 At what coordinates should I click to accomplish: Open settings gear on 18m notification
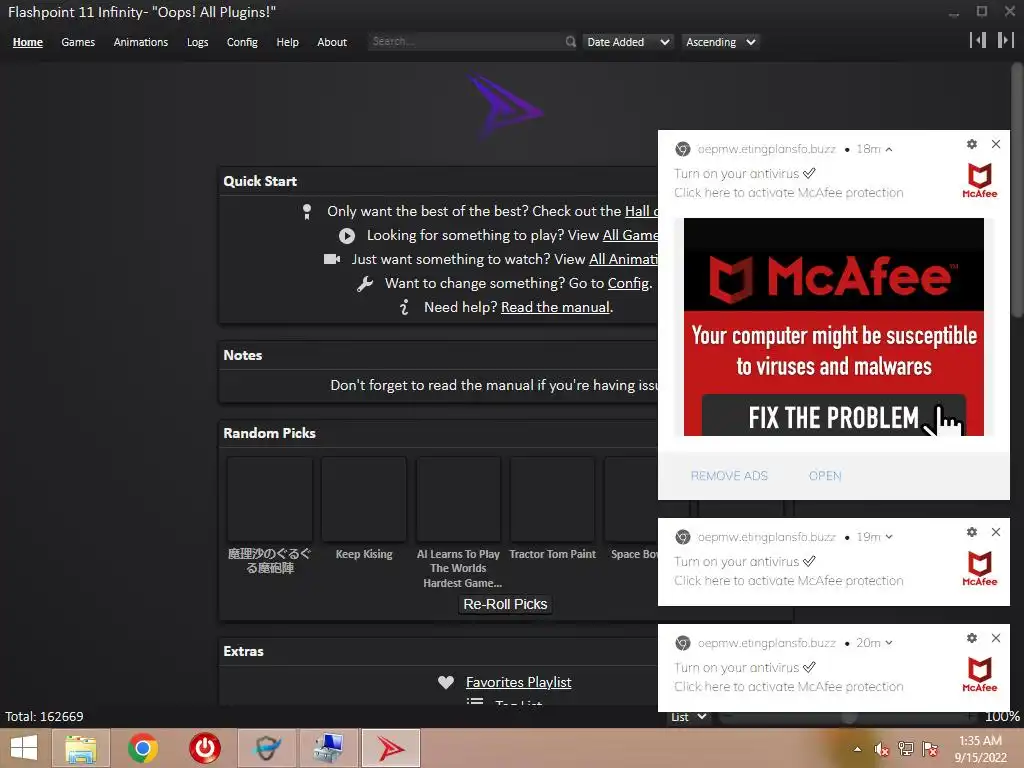click(972, 144)
